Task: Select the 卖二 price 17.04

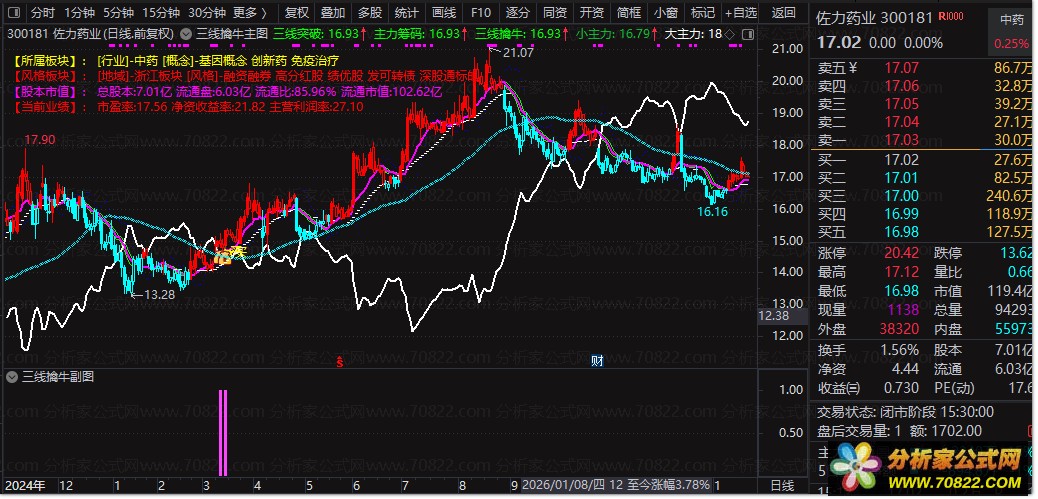Action: (902, 122)
